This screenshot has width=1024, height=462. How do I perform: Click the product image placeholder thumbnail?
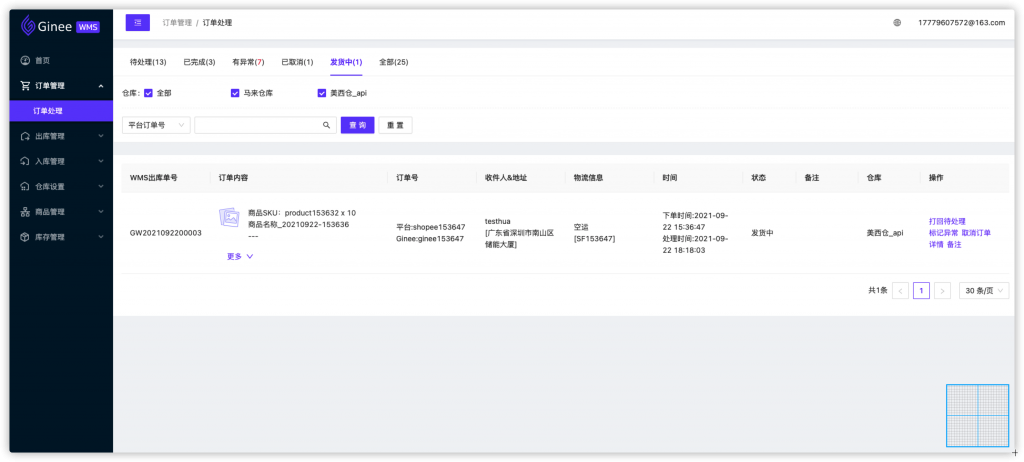pos(230,218)
